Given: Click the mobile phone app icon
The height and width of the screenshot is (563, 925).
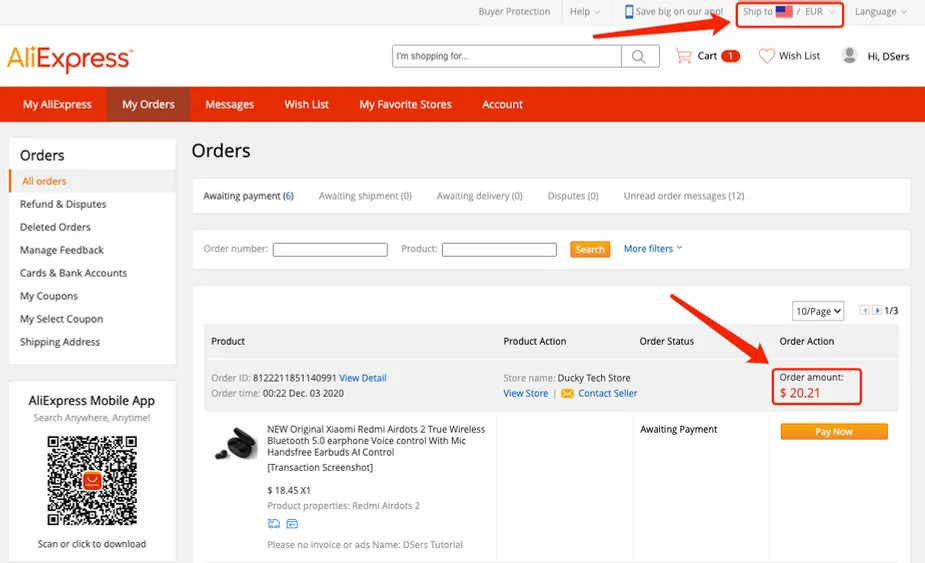Looking at the screenshot, I should [x=629, y=11].
